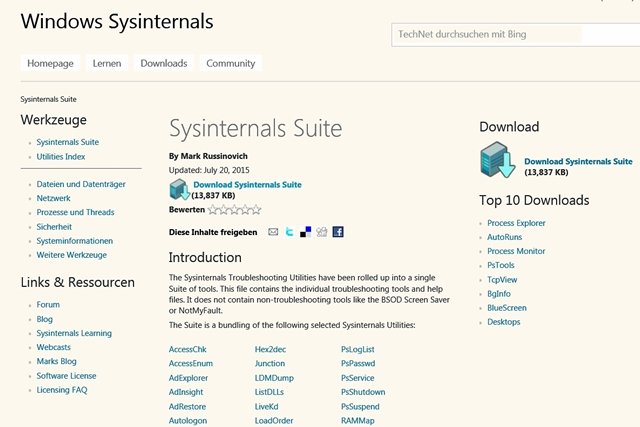
Task: Focus the TechNet durchsuchen mit Bing search box
Action: 516,35
